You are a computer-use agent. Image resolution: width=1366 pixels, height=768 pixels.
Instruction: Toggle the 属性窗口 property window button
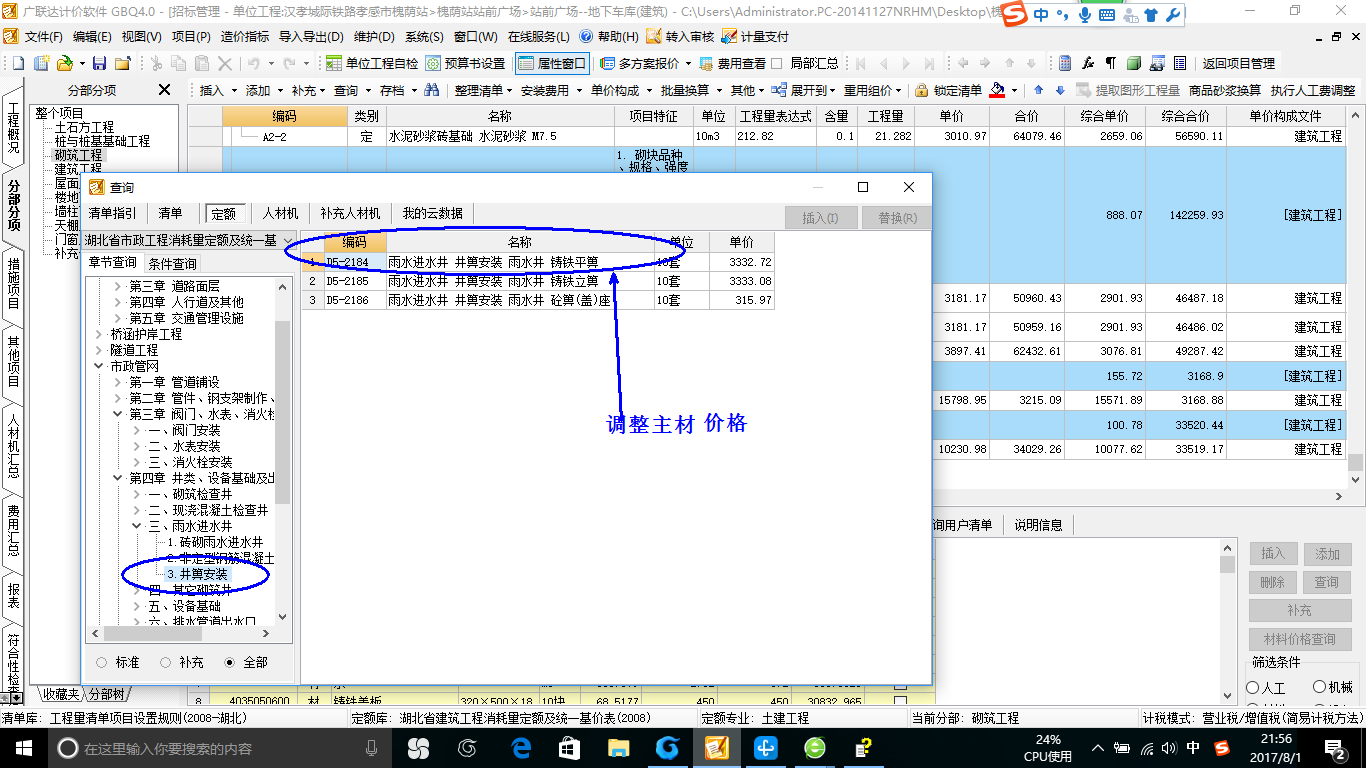[553, 63]
